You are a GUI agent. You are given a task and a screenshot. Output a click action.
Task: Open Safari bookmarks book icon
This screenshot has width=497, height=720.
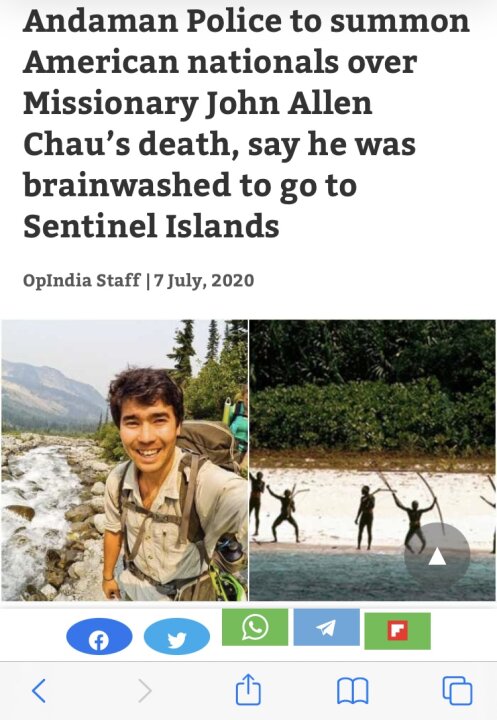pos(353,691)
